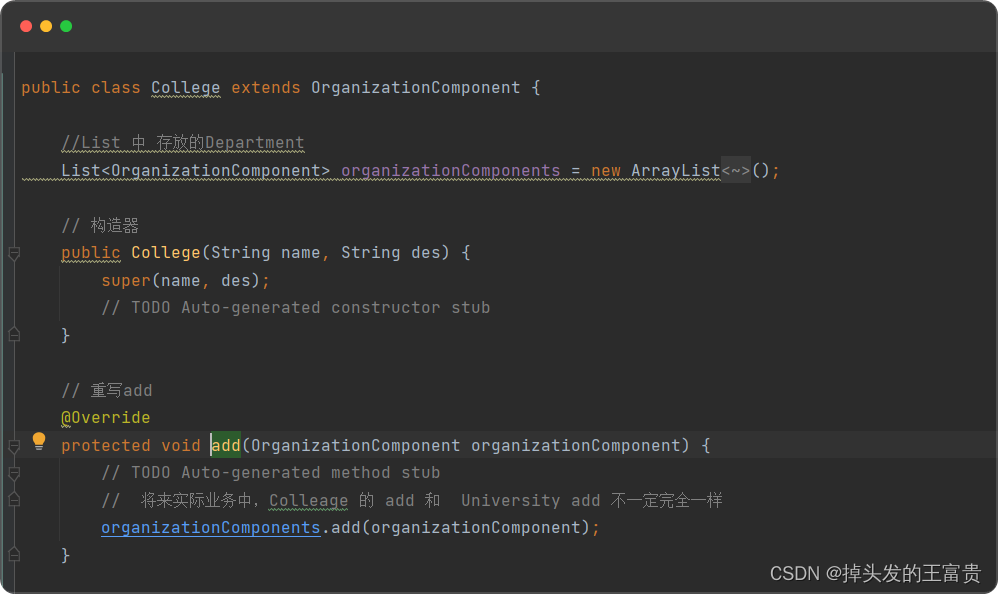The height and width of the screenshot is (594, 998).
Task: Click the green maximize window button
Action: (66, 26)
